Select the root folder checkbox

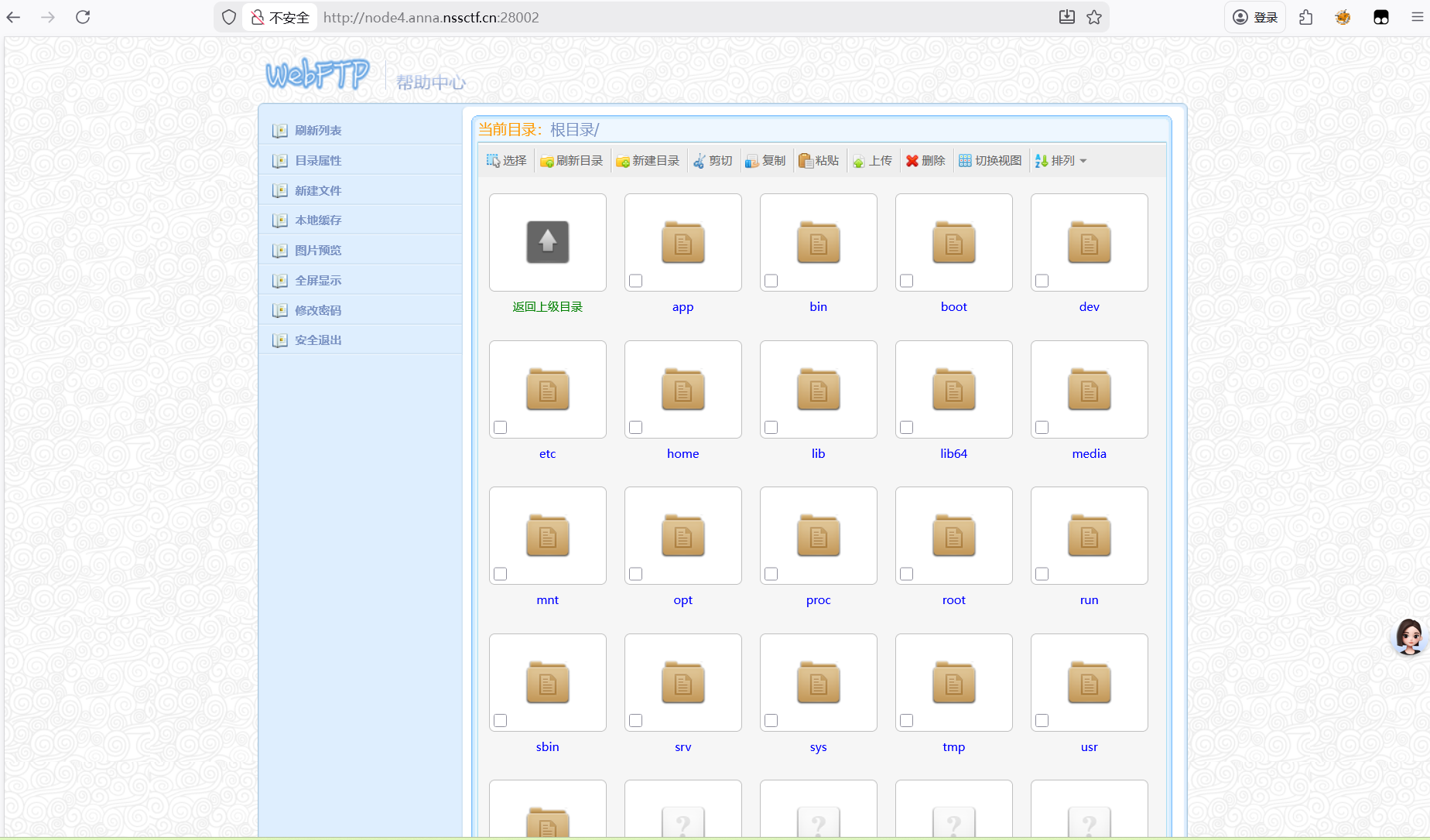(x=907, y=574)
